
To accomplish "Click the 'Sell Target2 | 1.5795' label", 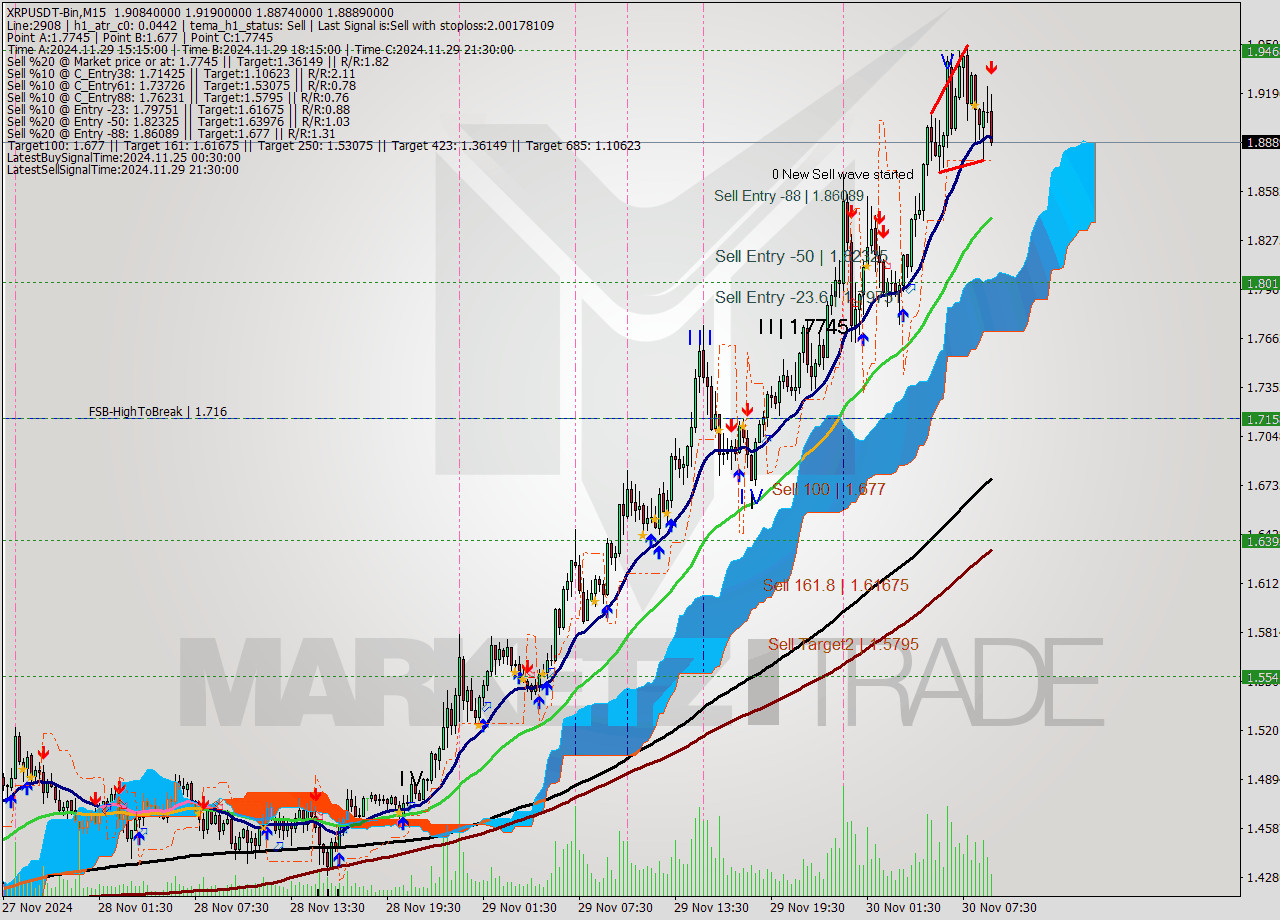I will click(x=843, y=645).
